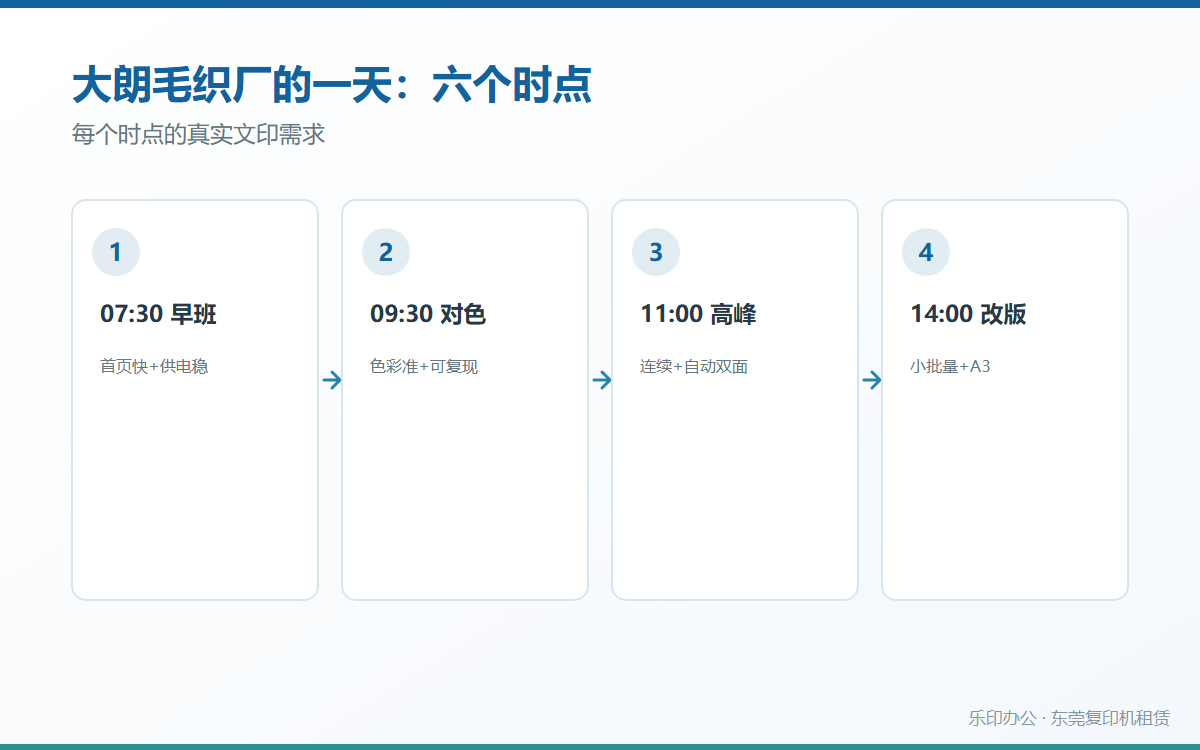Click the heading 14:00 改版
1200x750 pixels.
[968, 314]
